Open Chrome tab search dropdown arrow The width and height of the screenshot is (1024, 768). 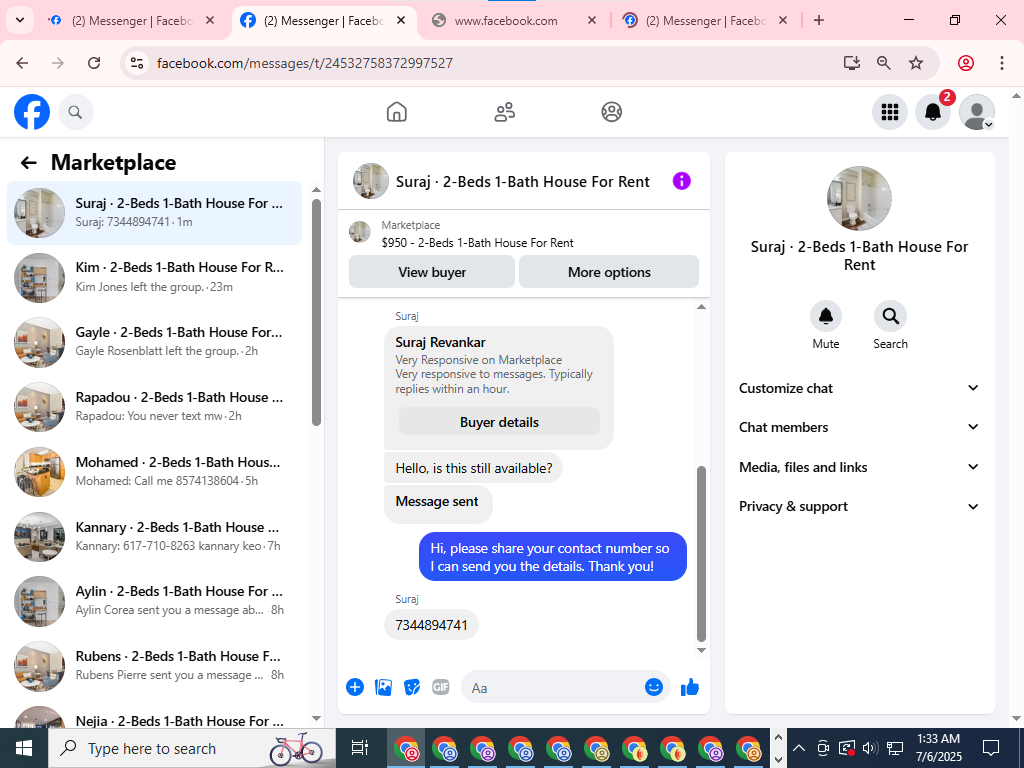20,20
